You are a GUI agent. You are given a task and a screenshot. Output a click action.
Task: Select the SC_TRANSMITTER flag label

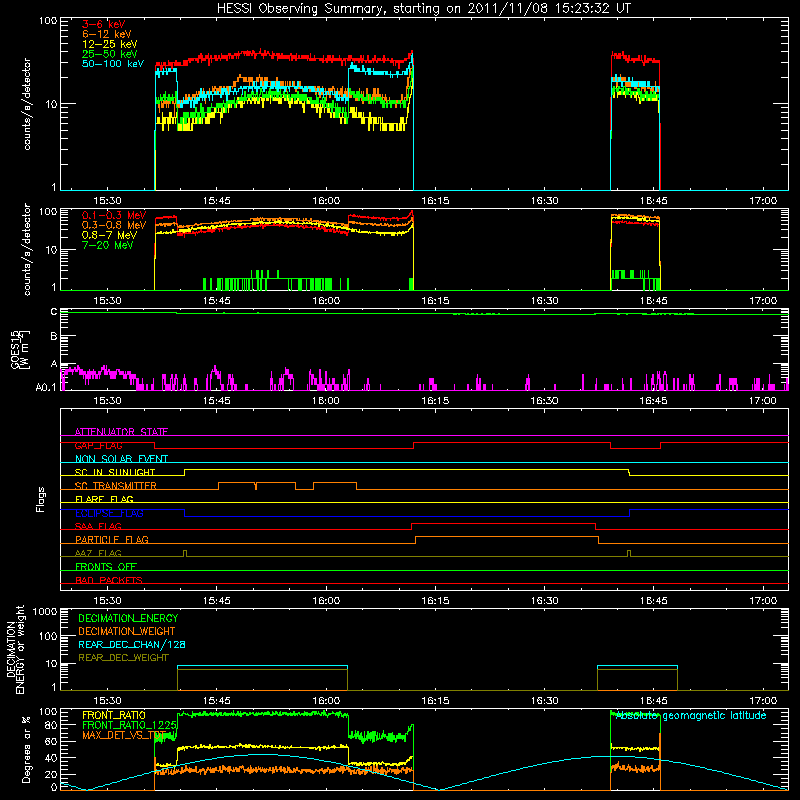[115, 486]
